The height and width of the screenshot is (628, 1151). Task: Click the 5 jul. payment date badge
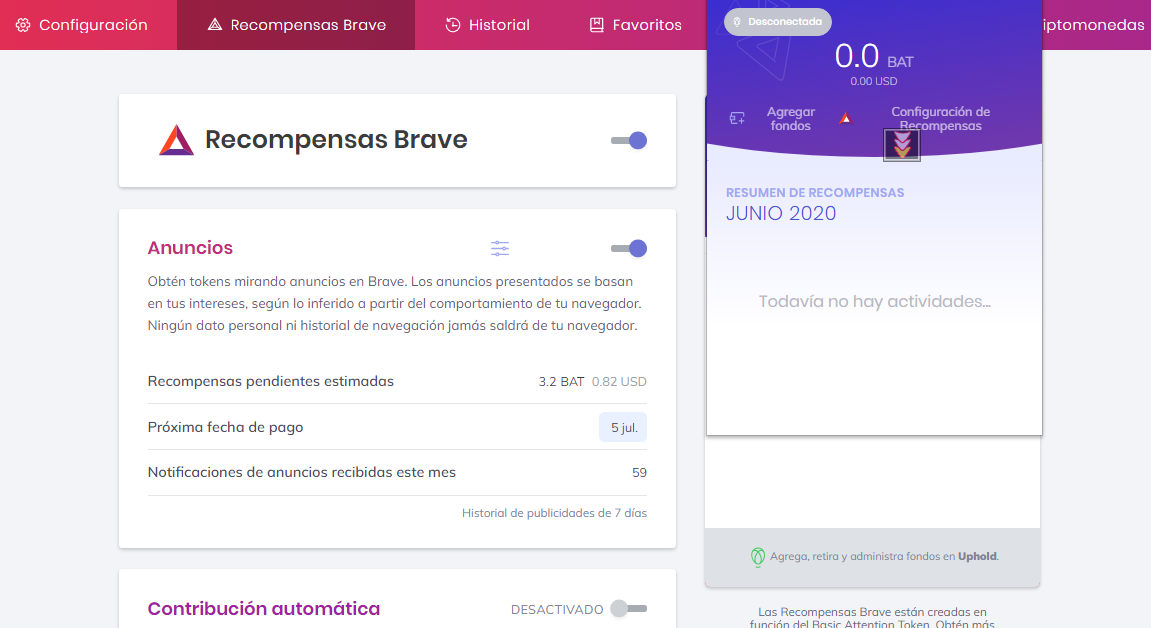point(623,428)
